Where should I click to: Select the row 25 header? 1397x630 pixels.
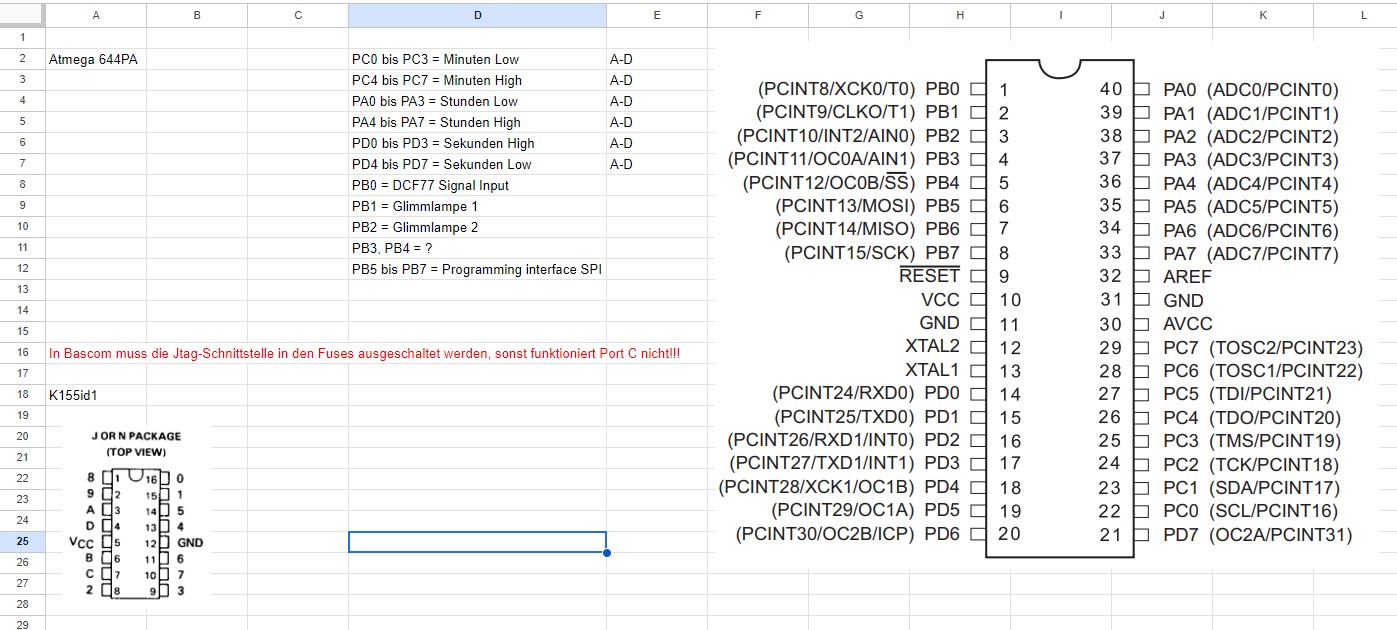[x=22, y=541]
